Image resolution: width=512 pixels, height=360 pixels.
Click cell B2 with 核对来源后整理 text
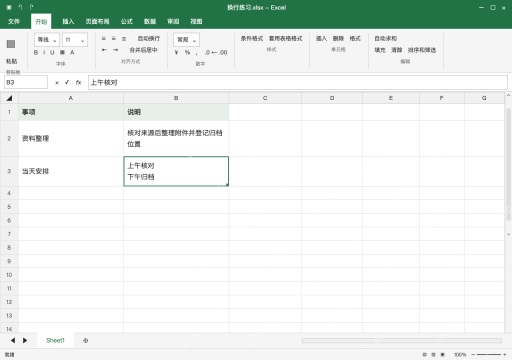(x=176, y=138)
